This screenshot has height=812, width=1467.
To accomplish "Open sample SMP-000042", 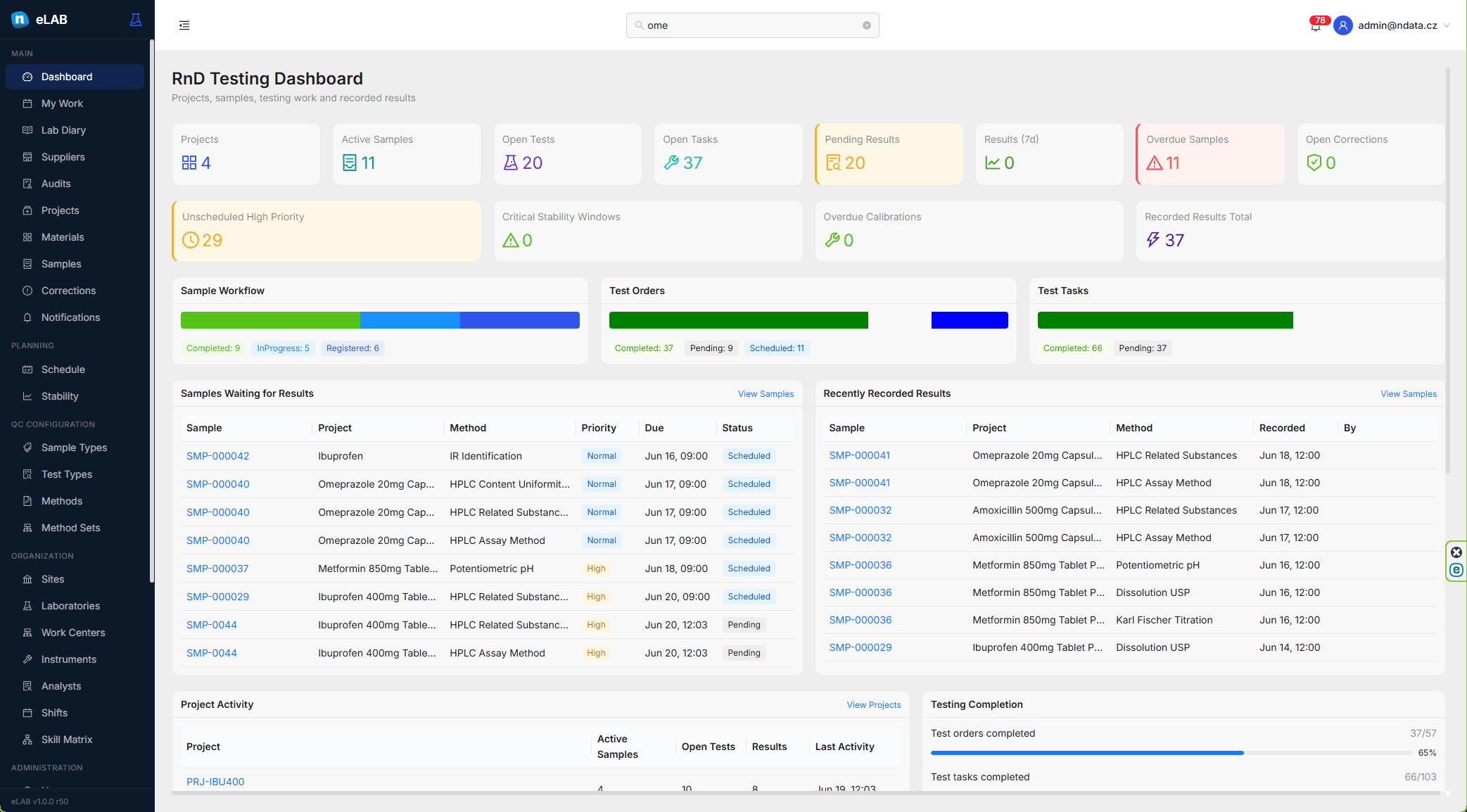I will 217,456.
